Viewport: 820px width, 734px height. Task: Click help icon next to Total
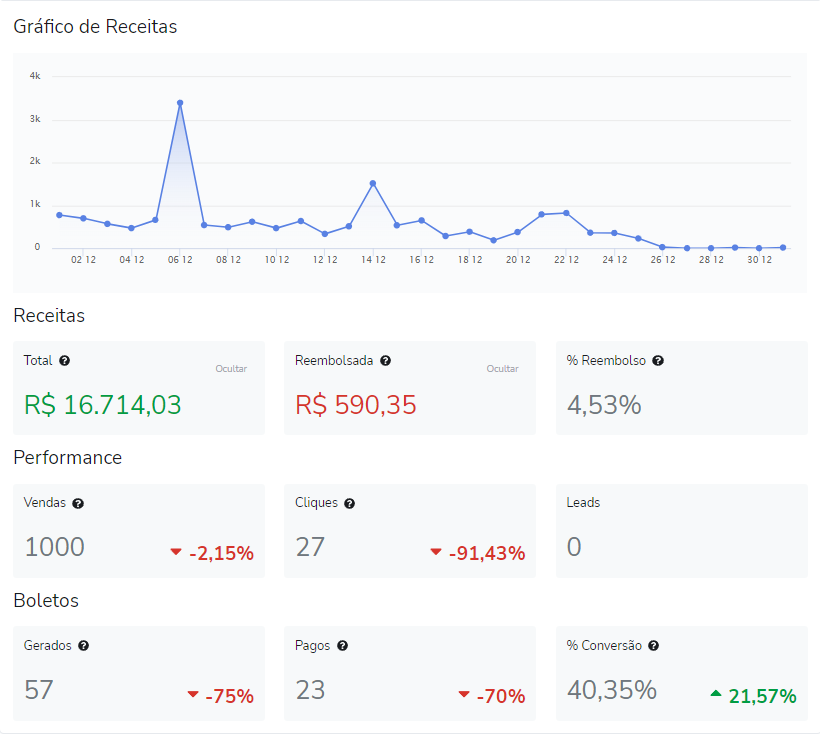[65, 361]
